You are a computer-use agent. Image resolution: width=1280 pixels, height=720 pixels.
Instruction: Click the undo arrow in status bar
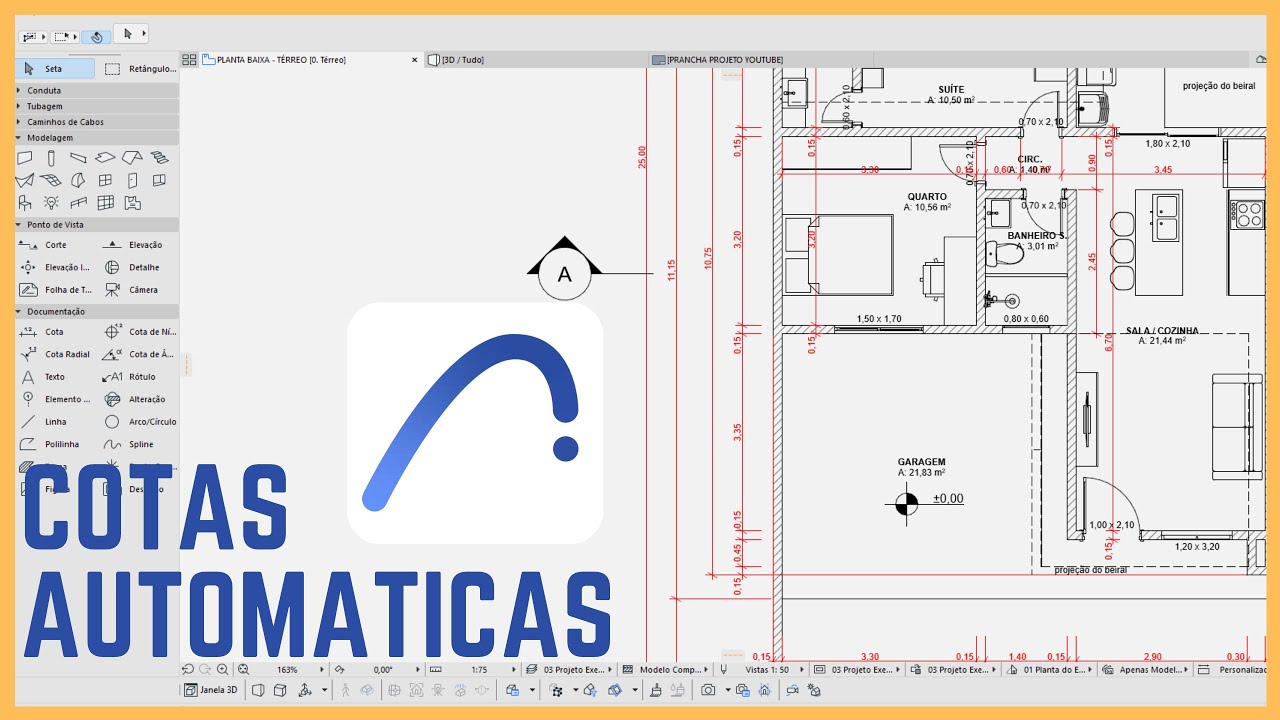(x=188, y=669)
